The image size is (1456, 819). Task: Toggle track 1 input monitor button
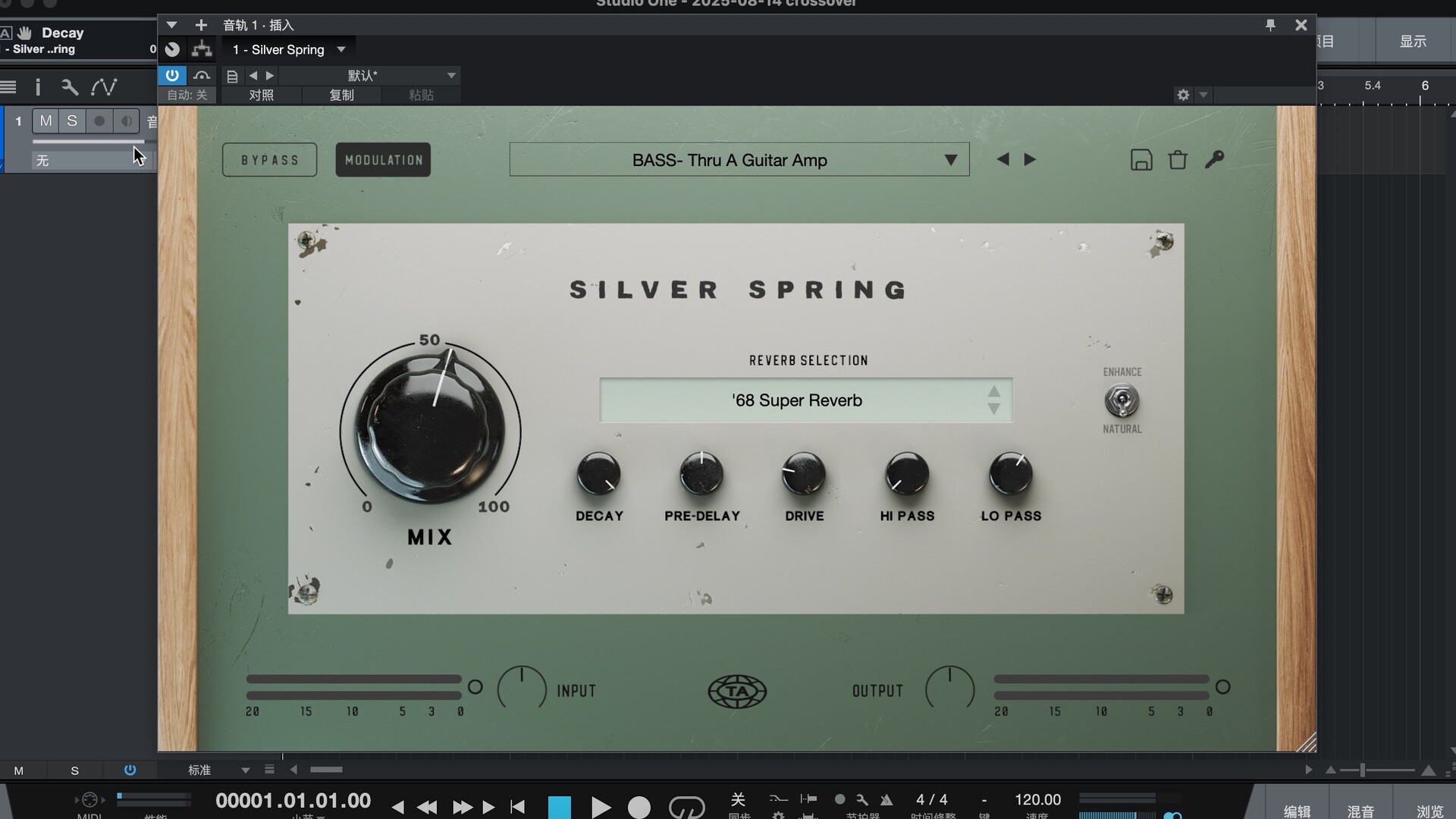point(126,121)
